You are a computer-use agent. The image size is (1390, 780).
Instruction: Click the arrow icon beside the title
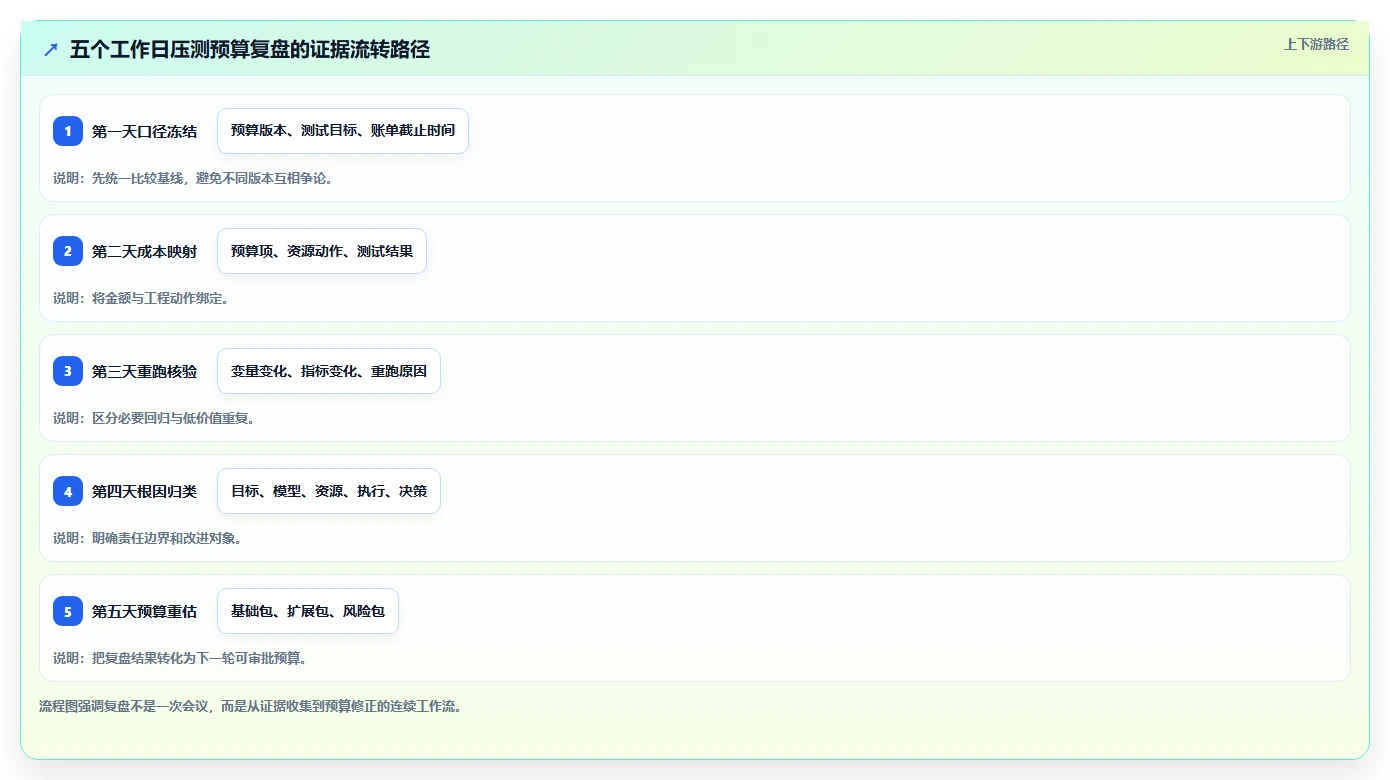coord(51,49)
